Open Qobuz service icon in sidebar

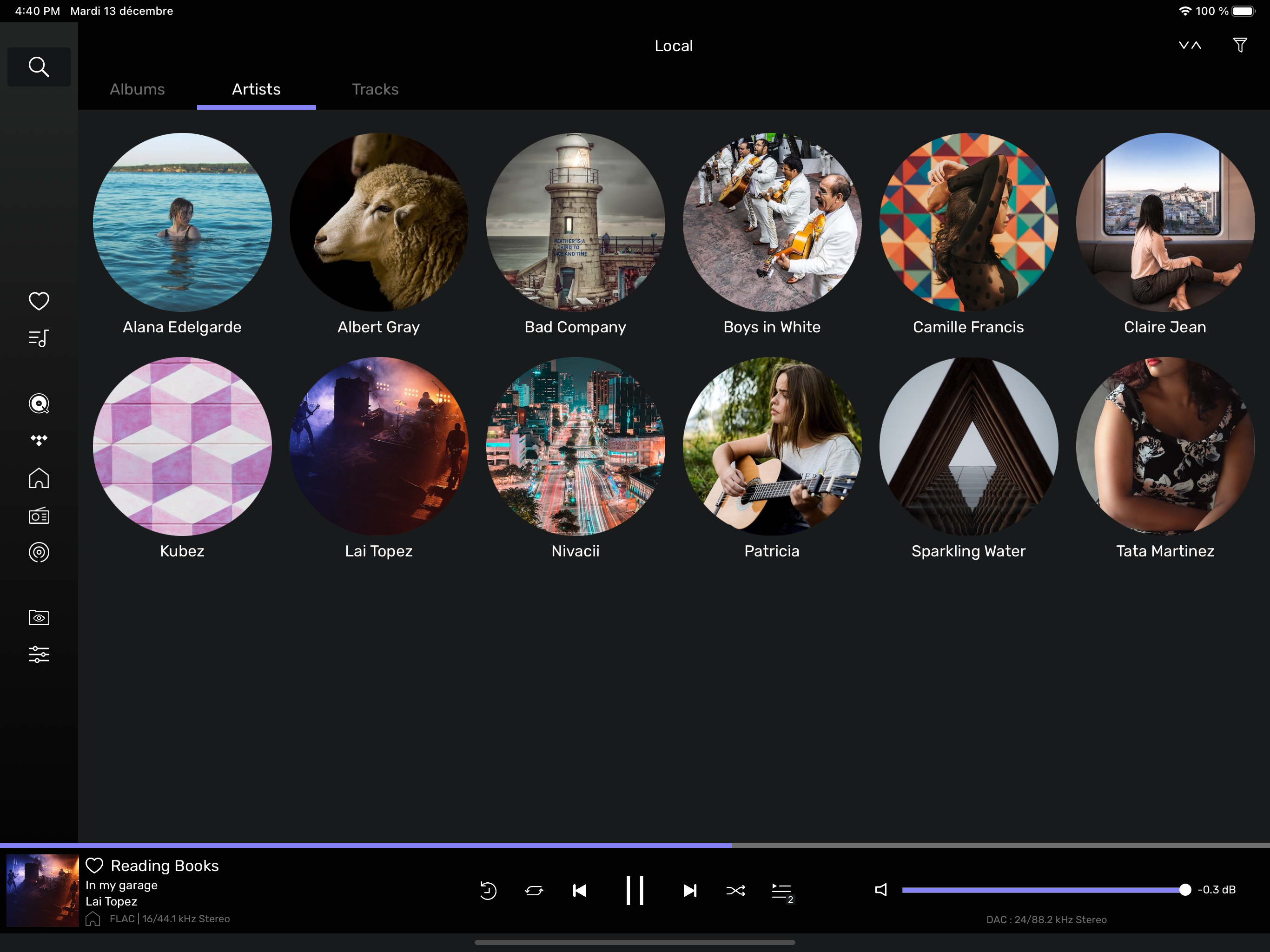coord(39,403)
